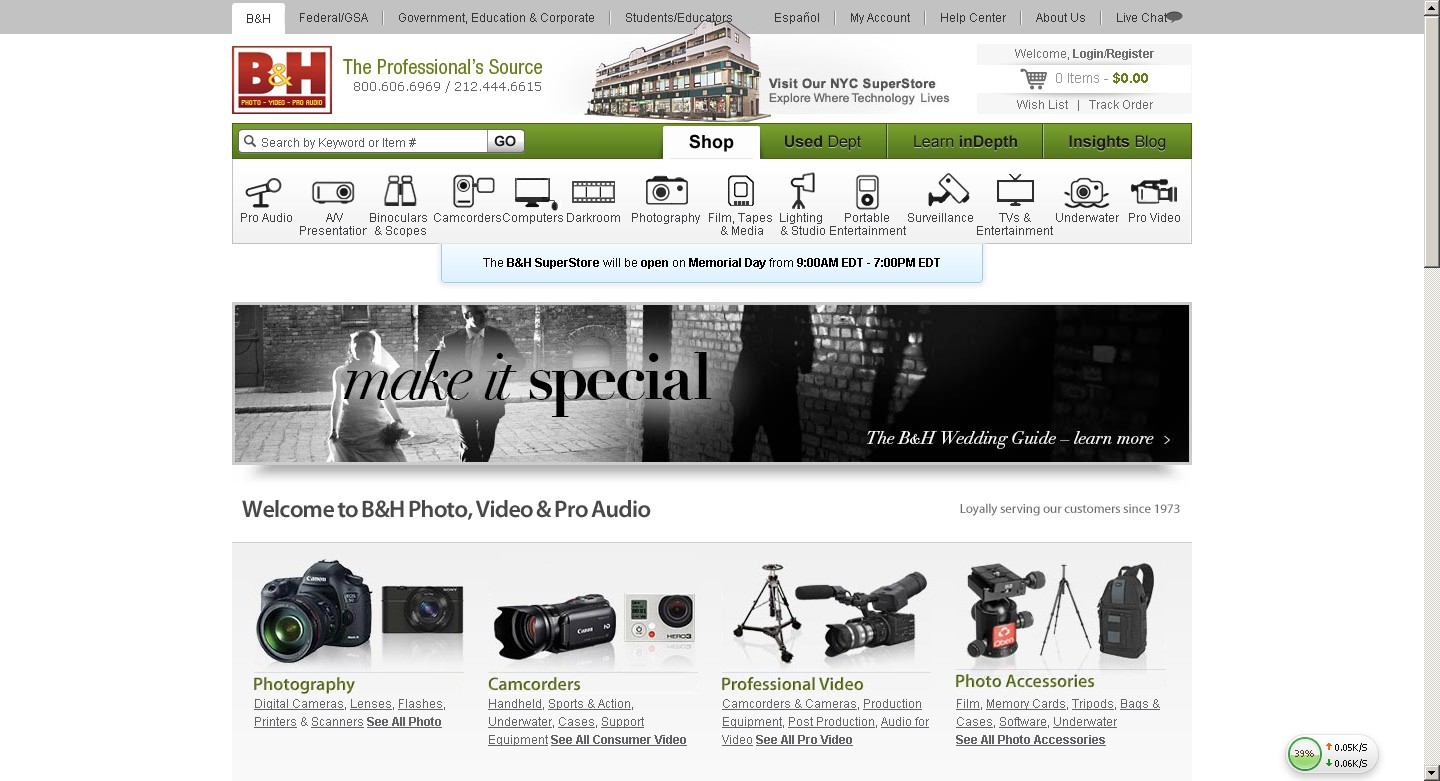Open the Insights Blog tab

click(x=1117, y=142)
